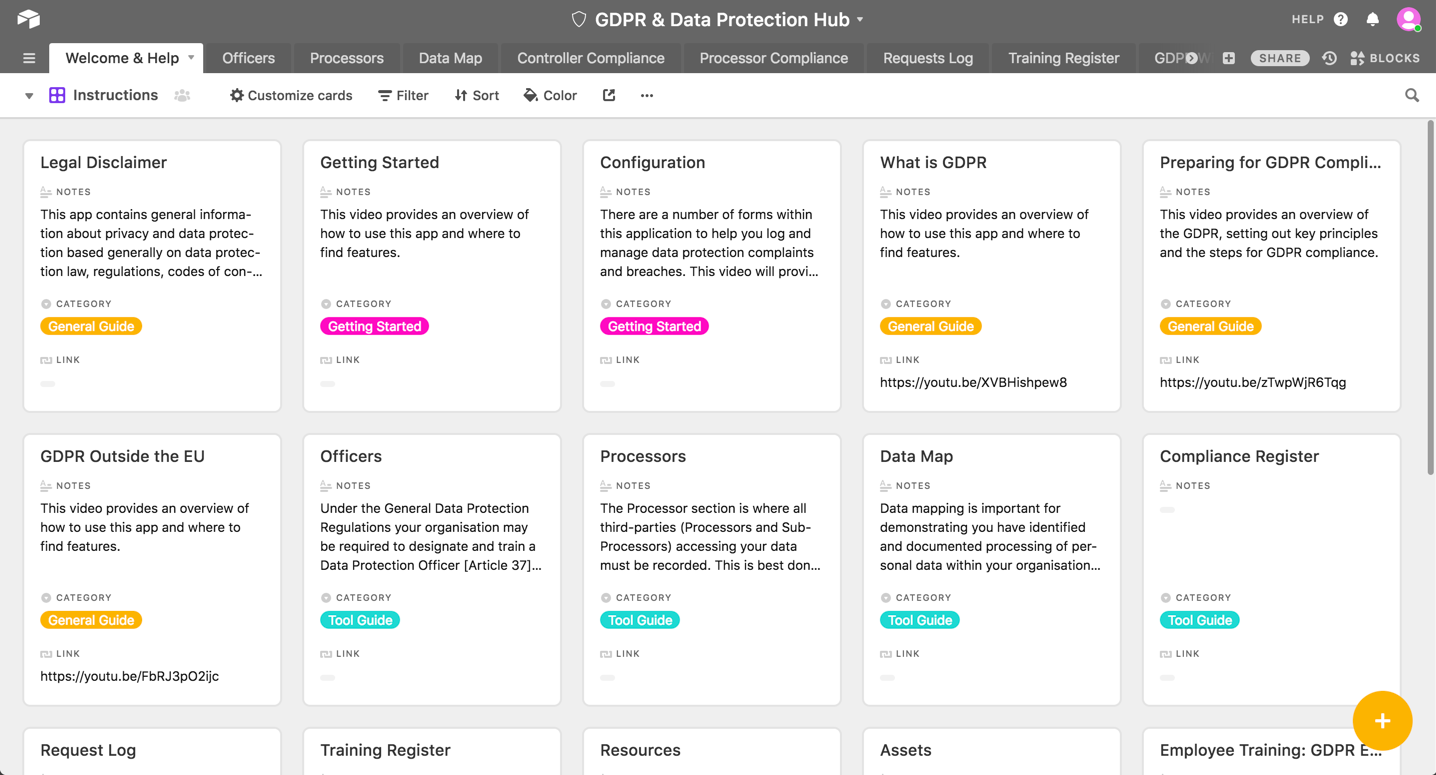Image resolution: width=1436 pixels, height=775 pixels.
Task: Open the notifications bell
Action: click(x=1372, y=18)
